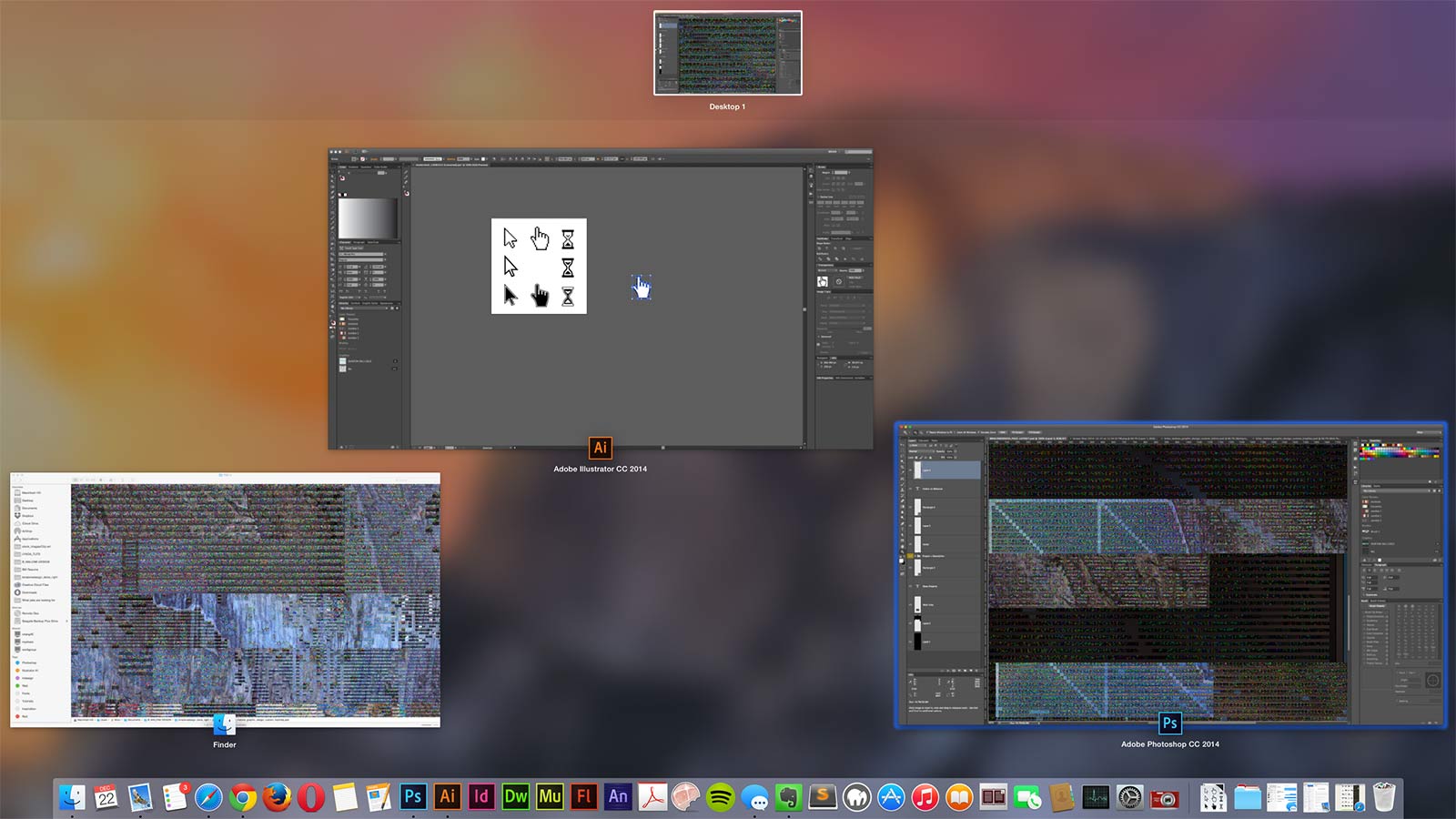Open Adobe Acrobat in the dock
The image size is (1456, 819).
[652, 797]
